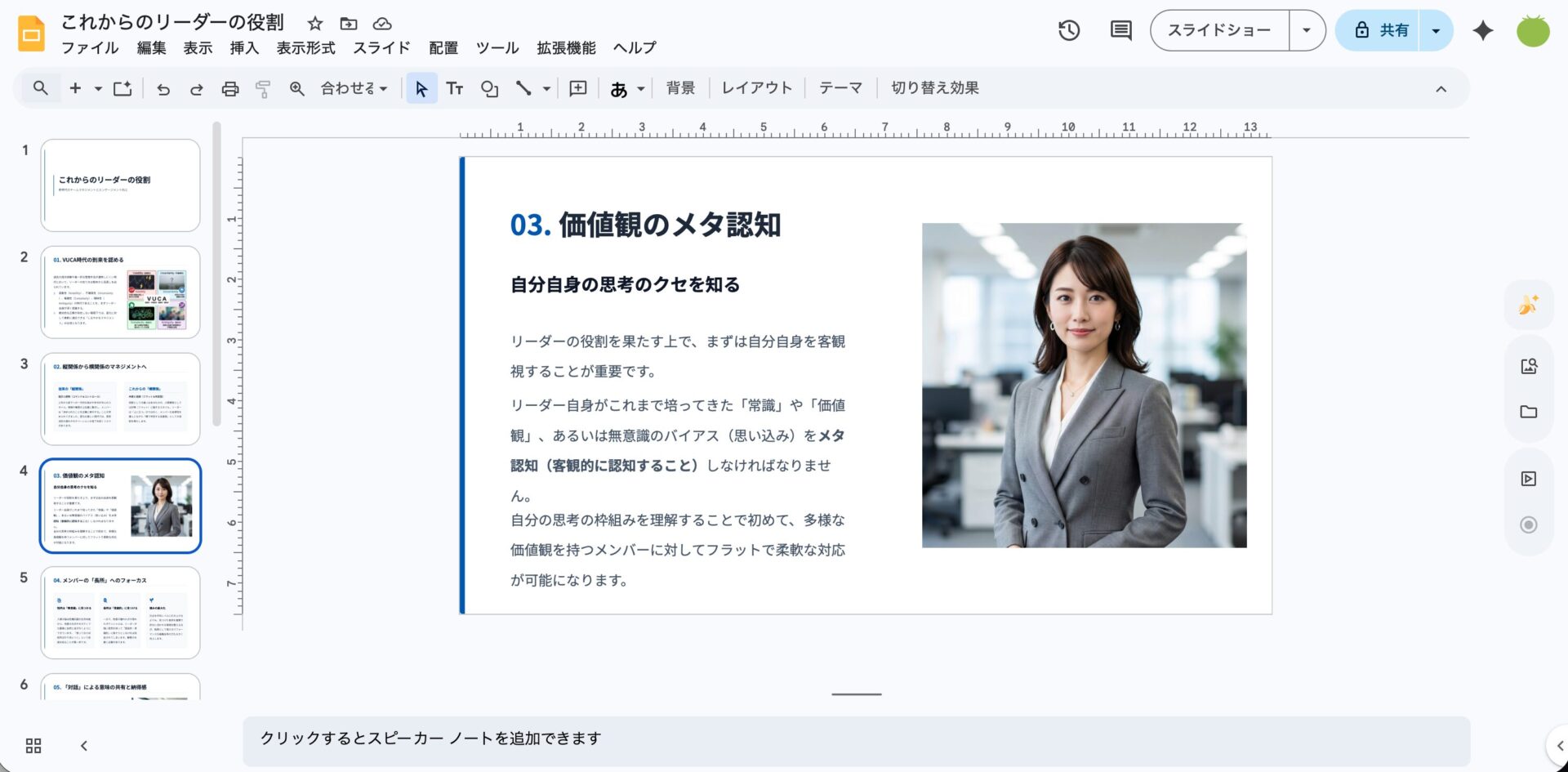Collapse the slide filmstrip panel
The width and height of the screenshot is (1568, 772).
pyautogui.click(x=84, y=745)
